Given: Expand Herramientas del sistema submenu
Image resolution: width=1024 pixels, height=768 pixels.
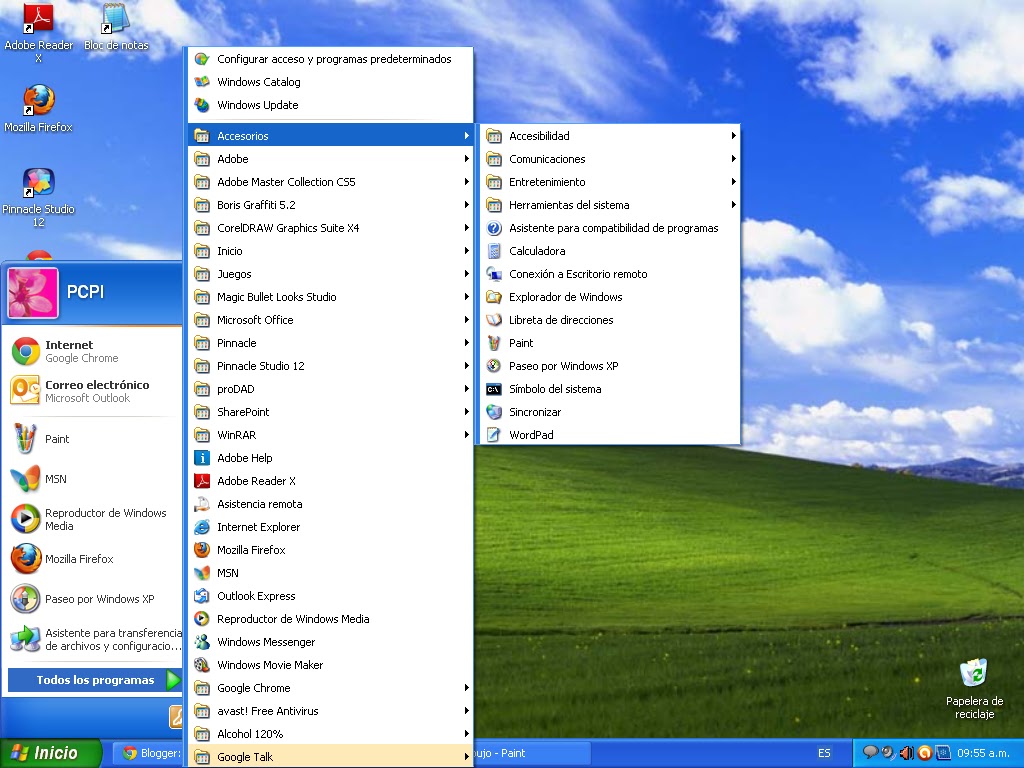Looking at the screenshot, I should tap(610, 204).
